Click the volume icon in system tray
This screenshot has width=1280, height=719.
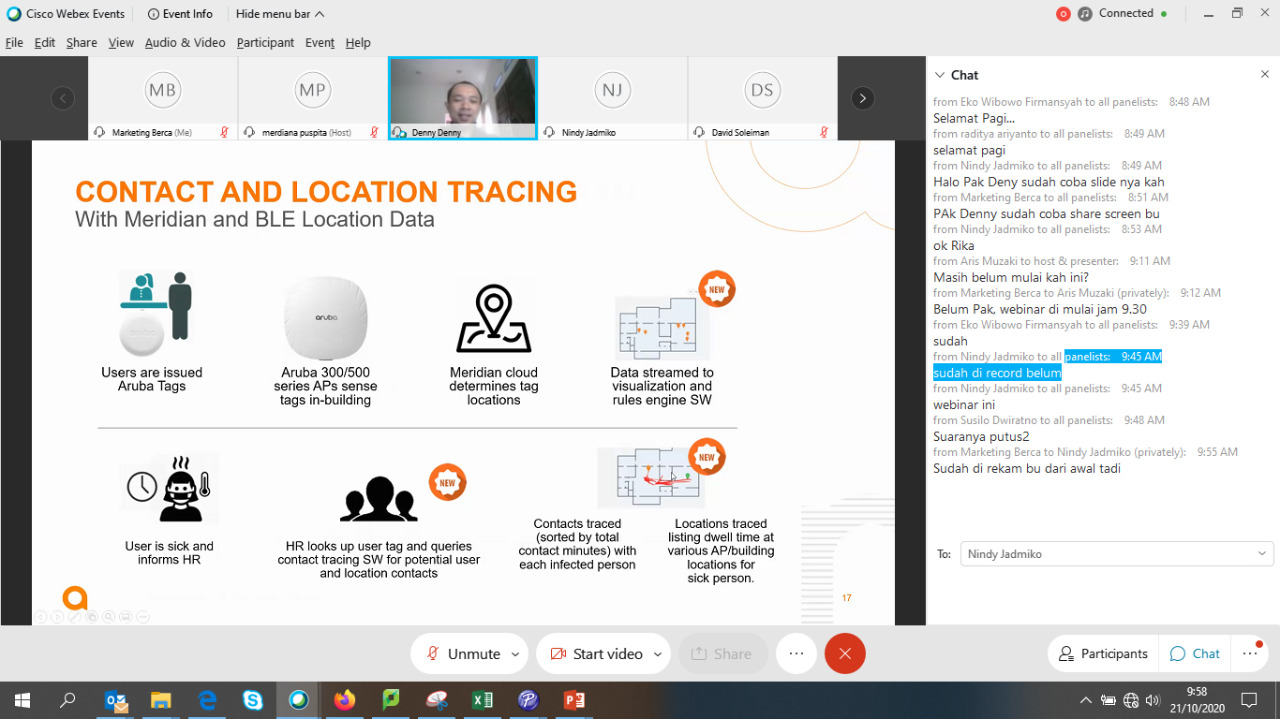tap(1153, 700)
